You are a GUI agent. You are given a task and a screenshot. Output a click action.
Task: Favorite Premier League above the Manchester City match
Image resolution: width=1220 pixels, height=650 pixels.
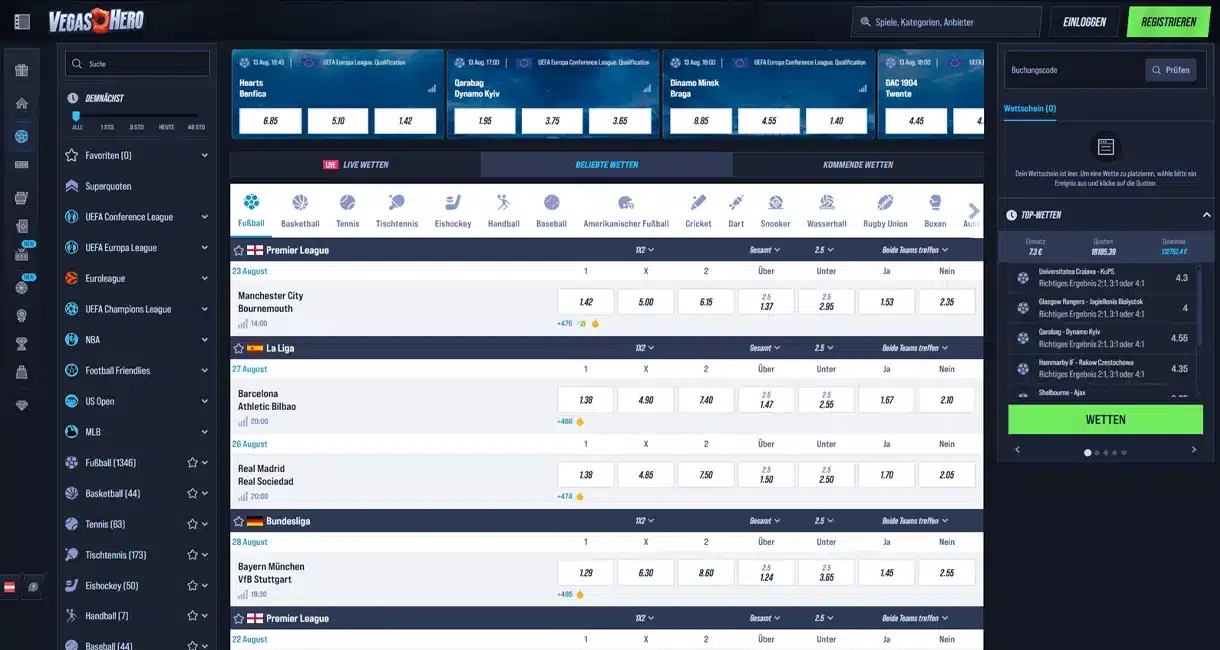(238, 250)
